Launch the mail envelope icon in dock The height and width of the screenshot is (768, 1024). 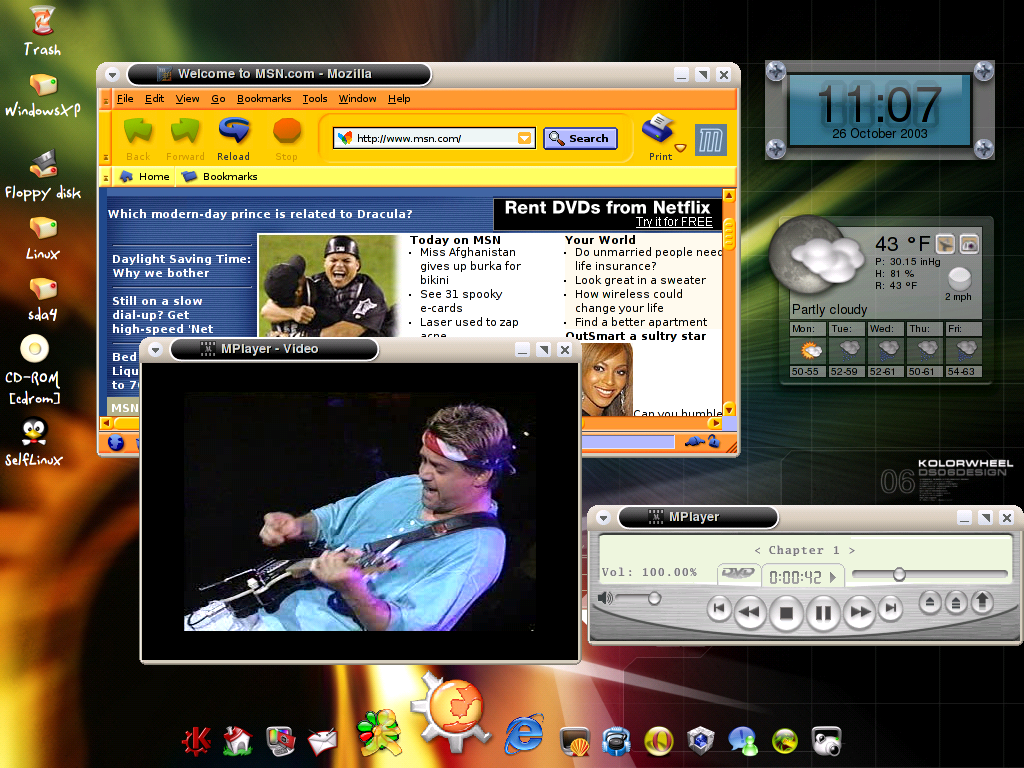point(322,741)
